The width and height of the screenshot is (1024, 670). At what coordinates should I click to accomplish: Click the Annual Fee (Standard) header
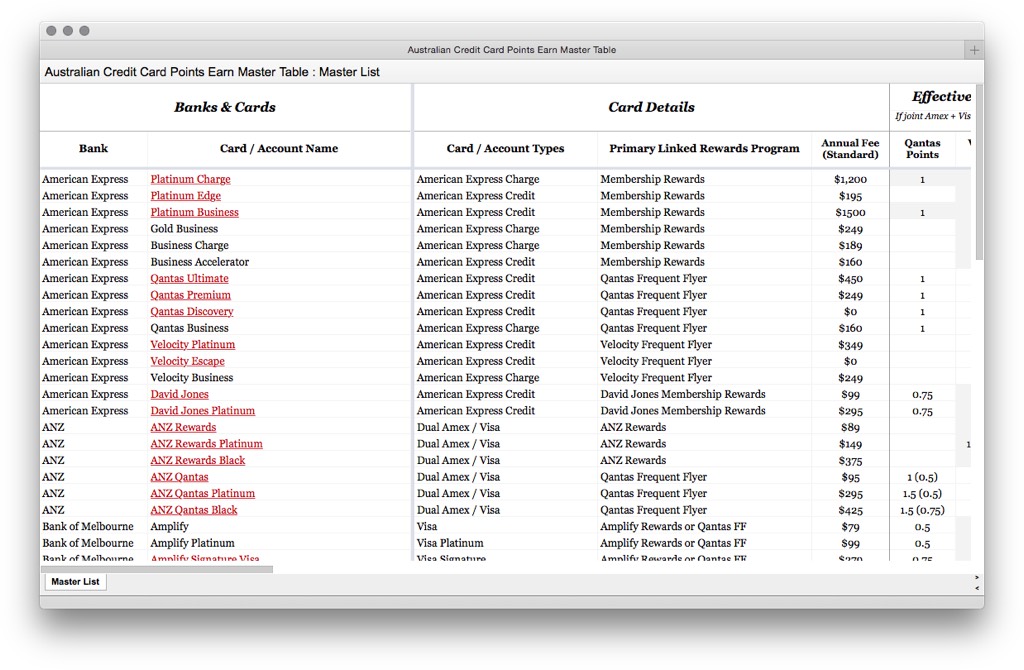tap(850, 149)
